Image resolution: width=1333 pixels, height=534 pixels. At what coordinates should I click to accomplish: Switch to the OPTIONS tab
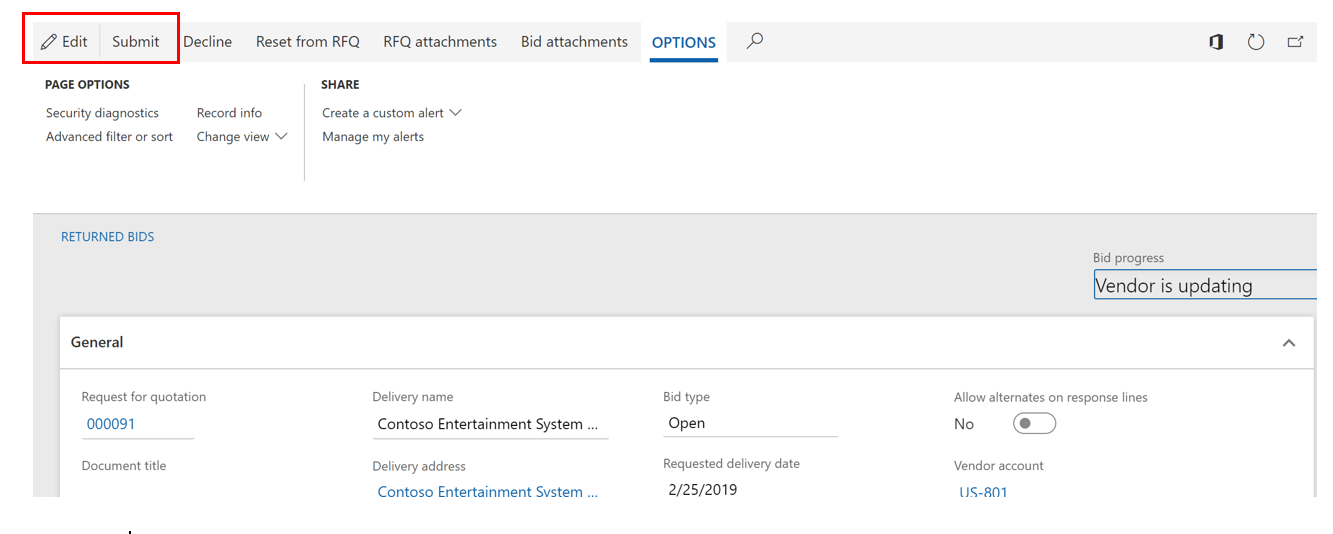pos(684,43)
